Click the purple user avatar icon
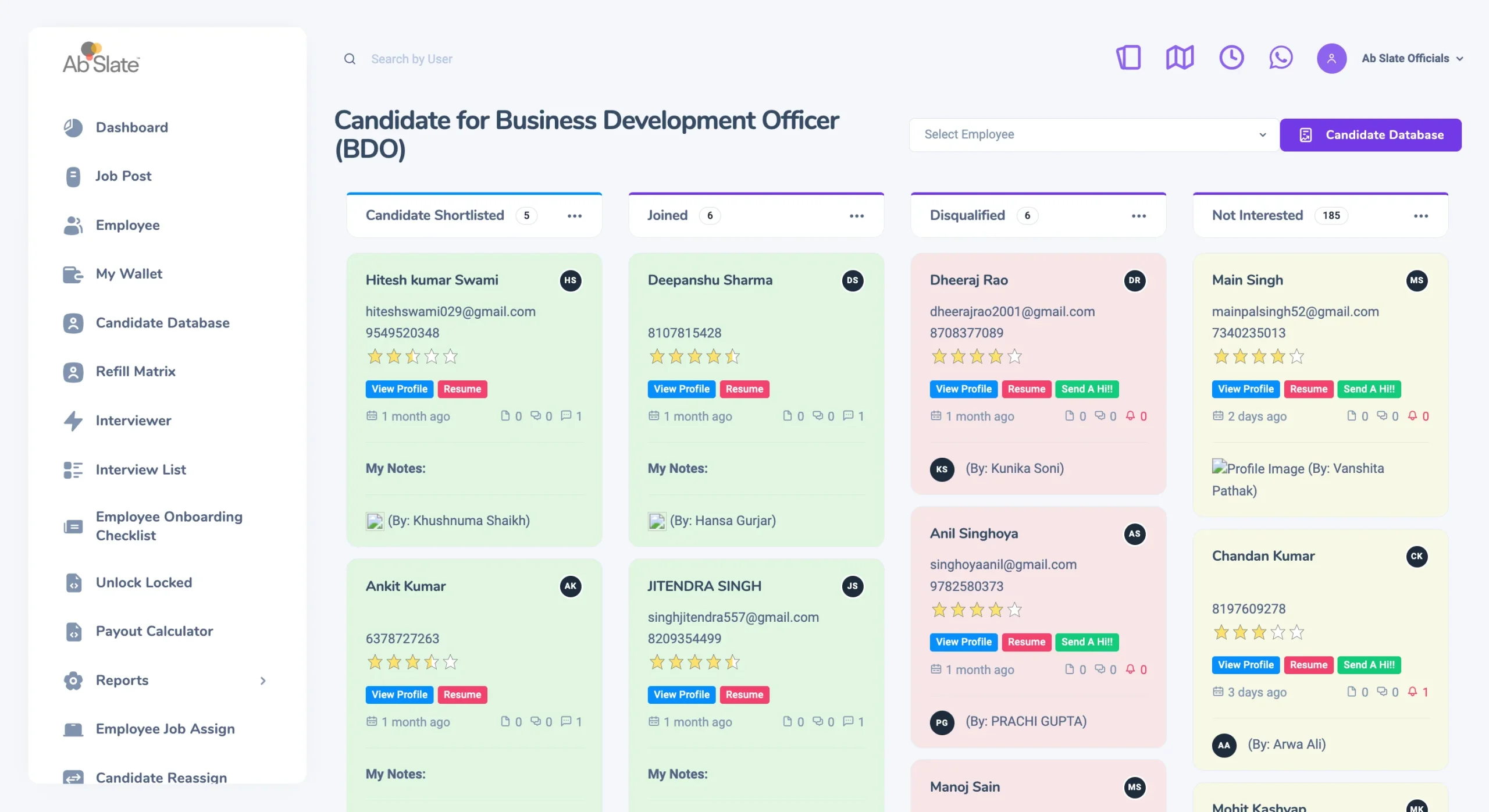Screen dimensions: 1489x812 (x=1331, y=58)
